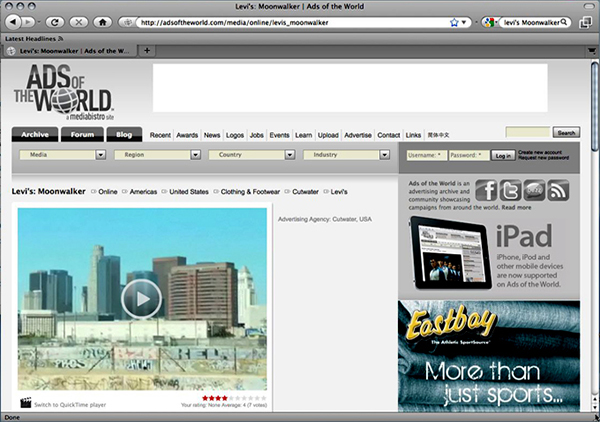
Task: Go forward with the browser forward arrow
Action: point(28,22)
